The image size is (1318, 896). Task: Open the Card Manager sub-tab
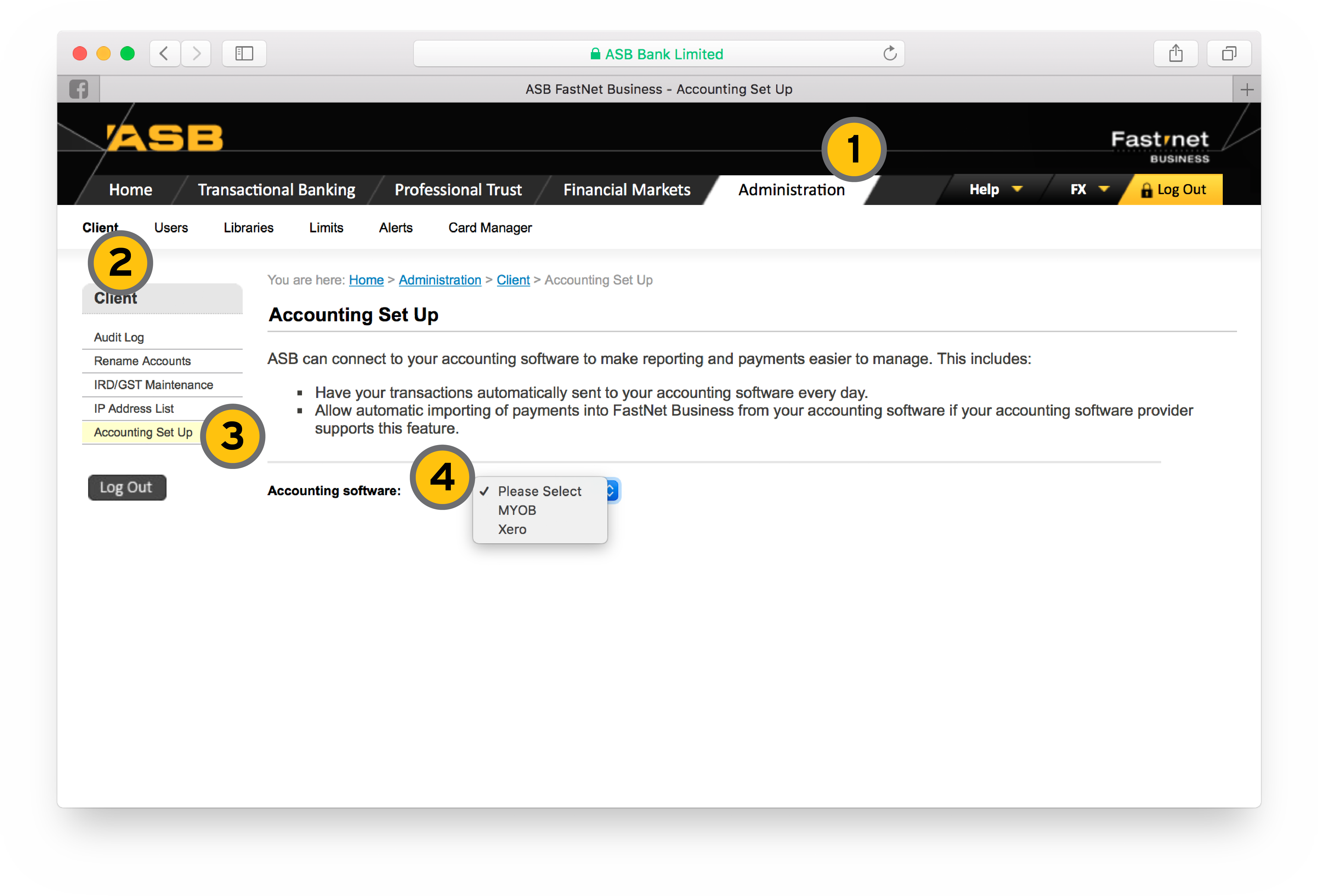point(489,227)
